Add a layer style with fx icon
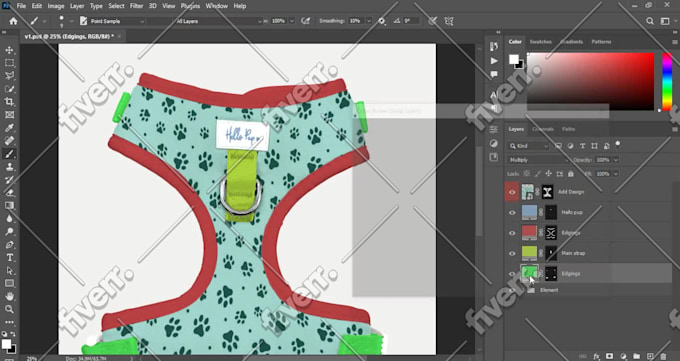 596,356
